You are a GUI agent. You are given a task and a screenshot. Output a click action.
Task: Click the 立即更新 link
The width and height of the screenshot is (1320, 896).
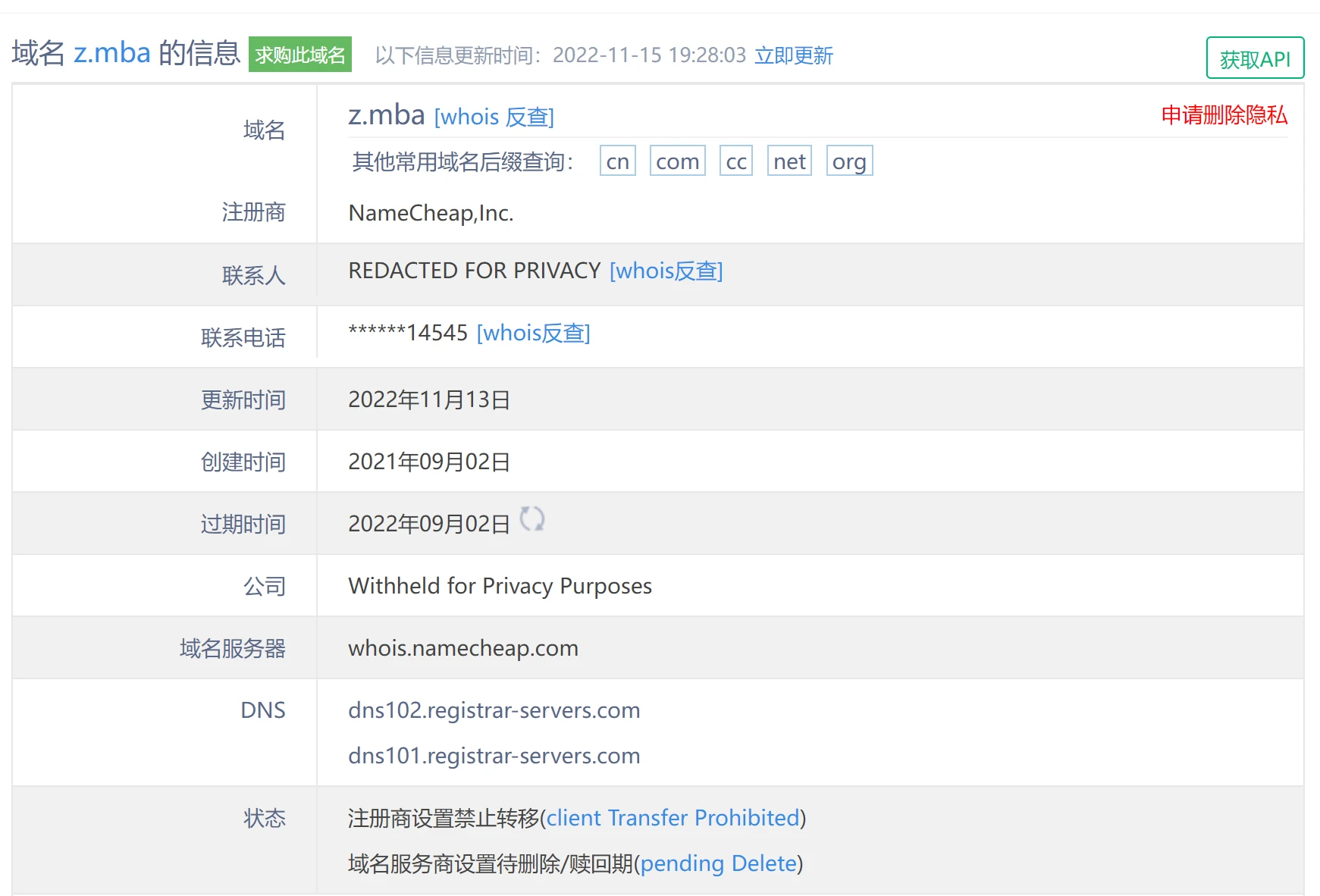tap(793, 55)
